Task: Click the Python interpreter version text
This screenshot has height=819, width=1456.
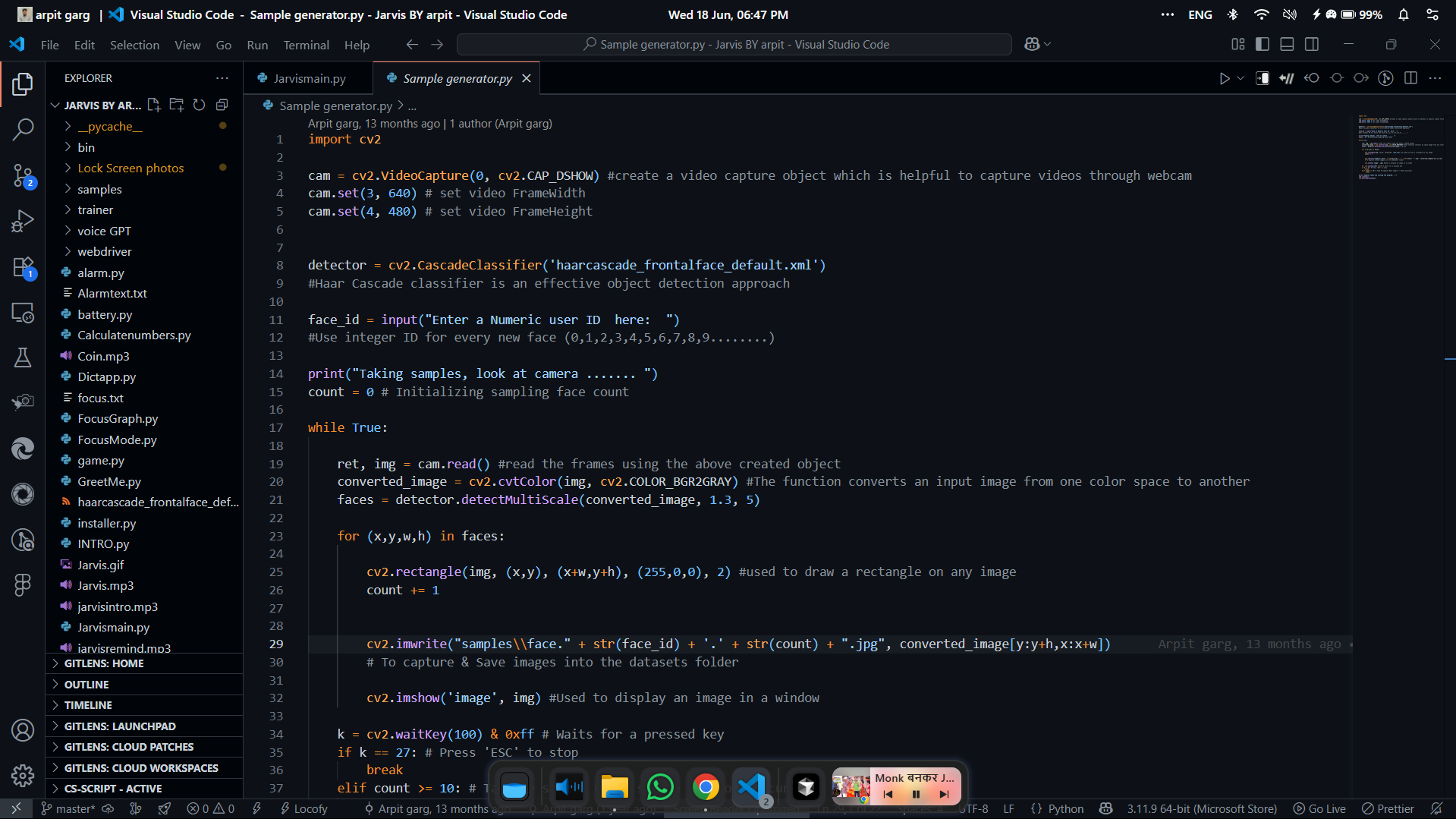Action: click(x=1201, y=809)
